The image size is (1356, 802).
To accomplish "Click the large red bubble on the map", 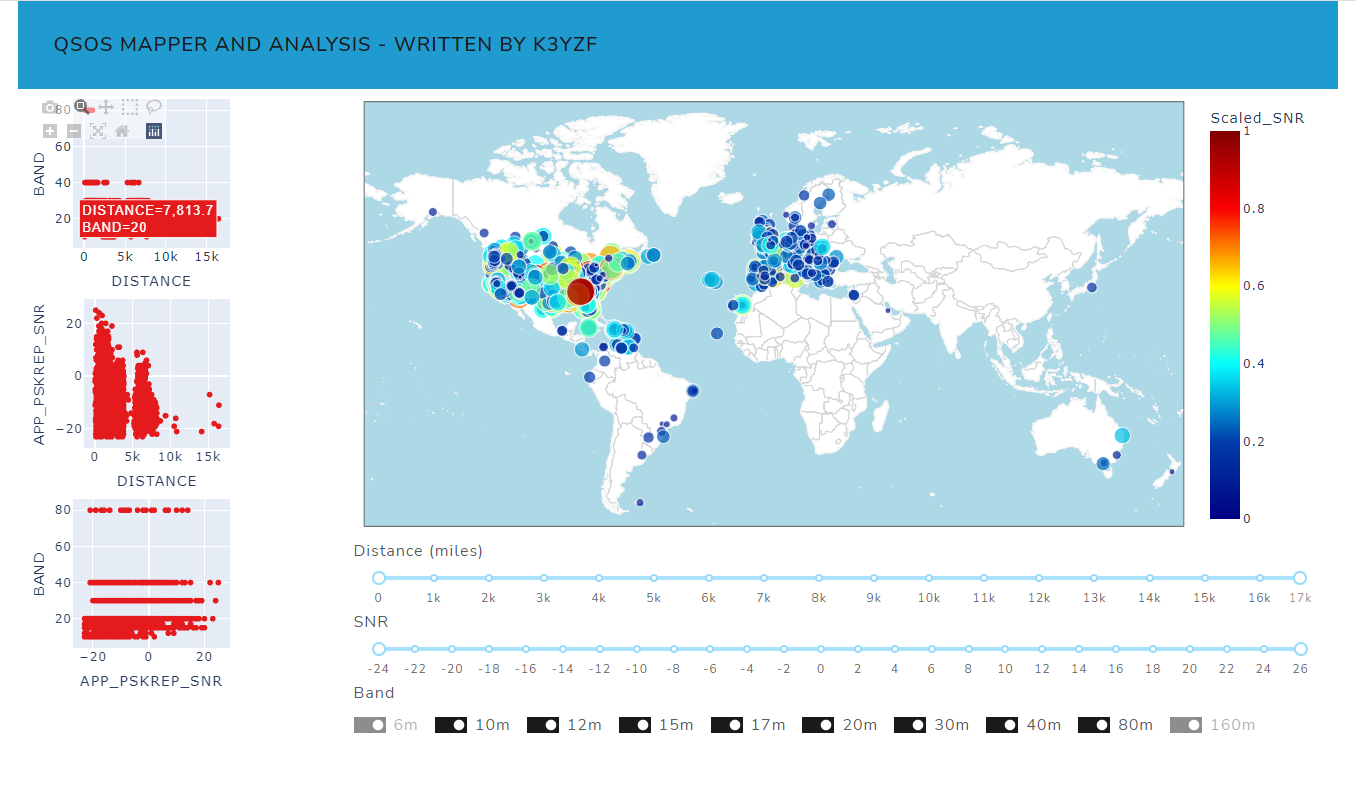I will [x=580, y=292].
